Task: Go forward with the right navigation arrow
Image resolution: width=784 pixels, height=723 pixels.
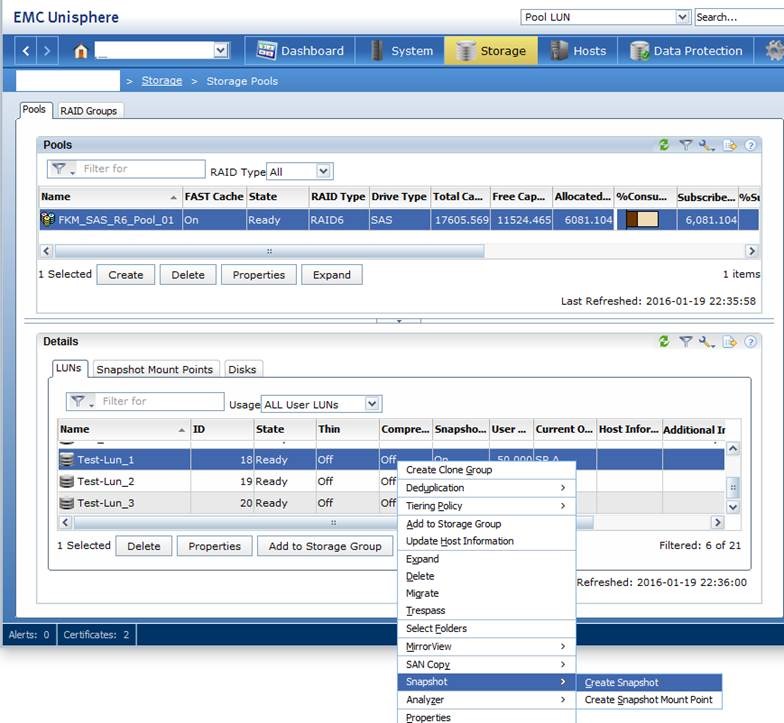Action: tap(46, 50)
